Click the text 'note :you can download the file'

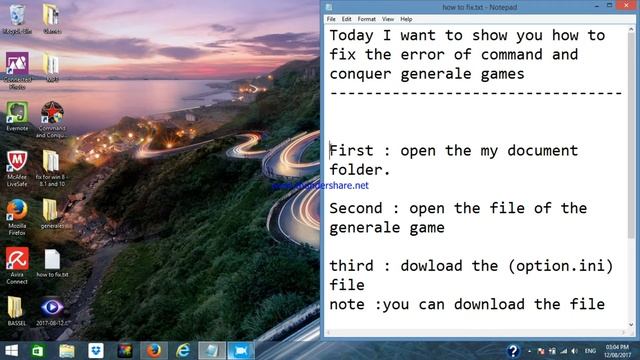[x=467, y=304]
